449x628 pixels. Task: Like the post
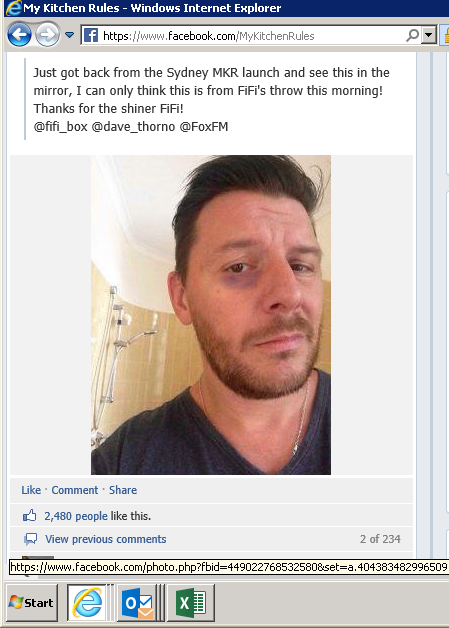[x=31, y=490]
